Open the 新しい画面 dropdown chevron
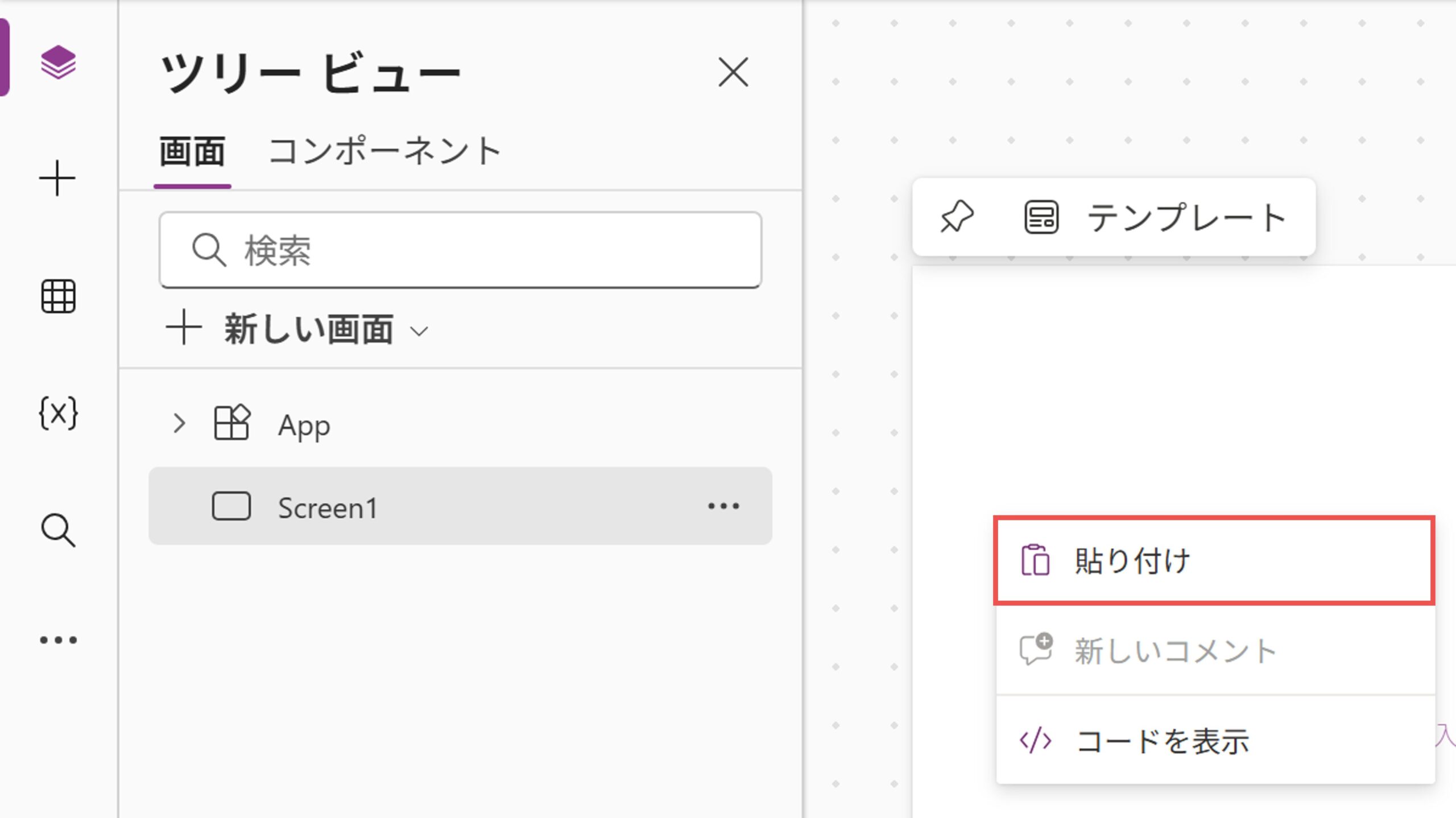The height and width of the screenshot is (818, 1456). click(x=419, y=331)
